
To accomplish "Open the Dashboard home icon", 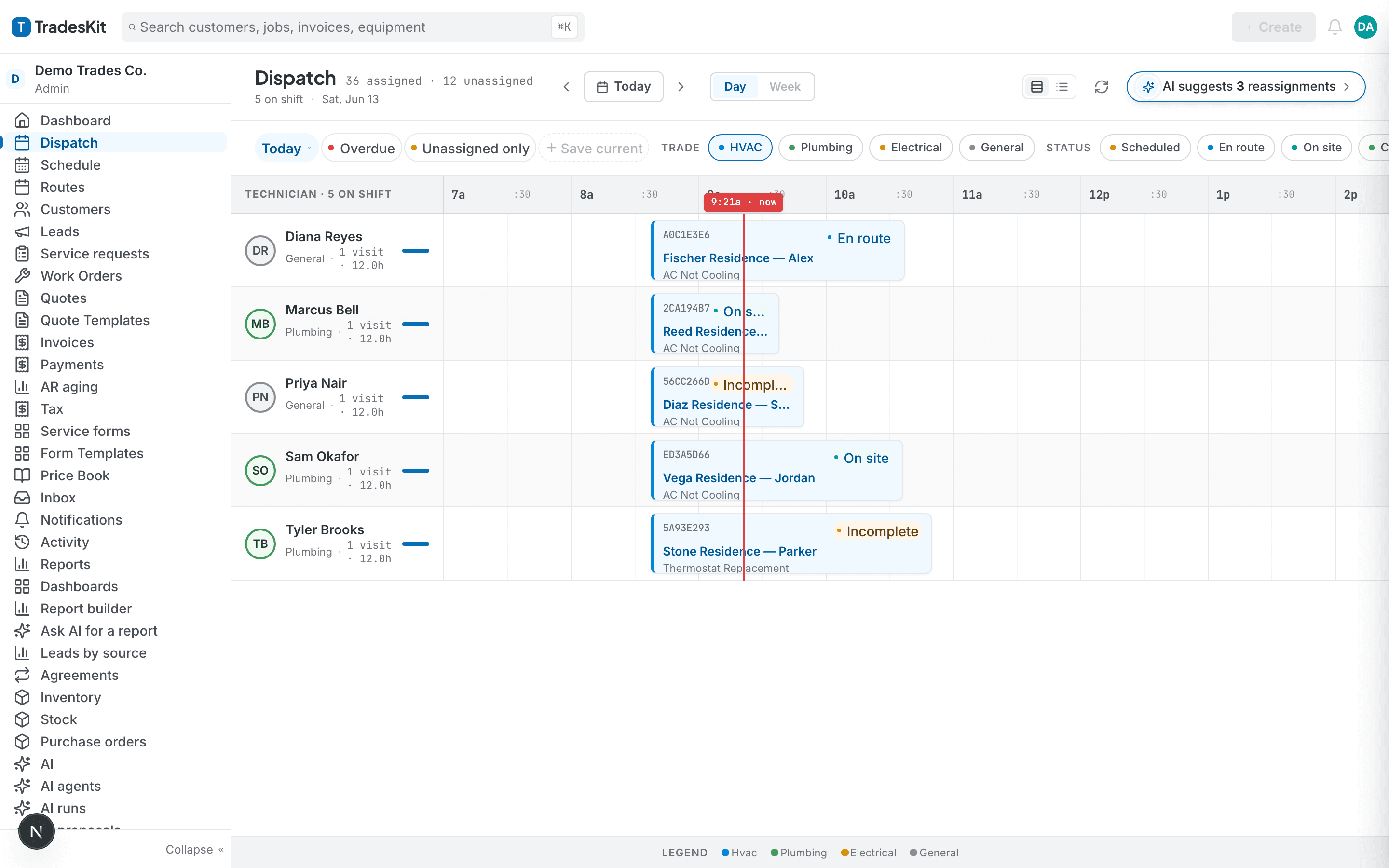I will 22,121.
